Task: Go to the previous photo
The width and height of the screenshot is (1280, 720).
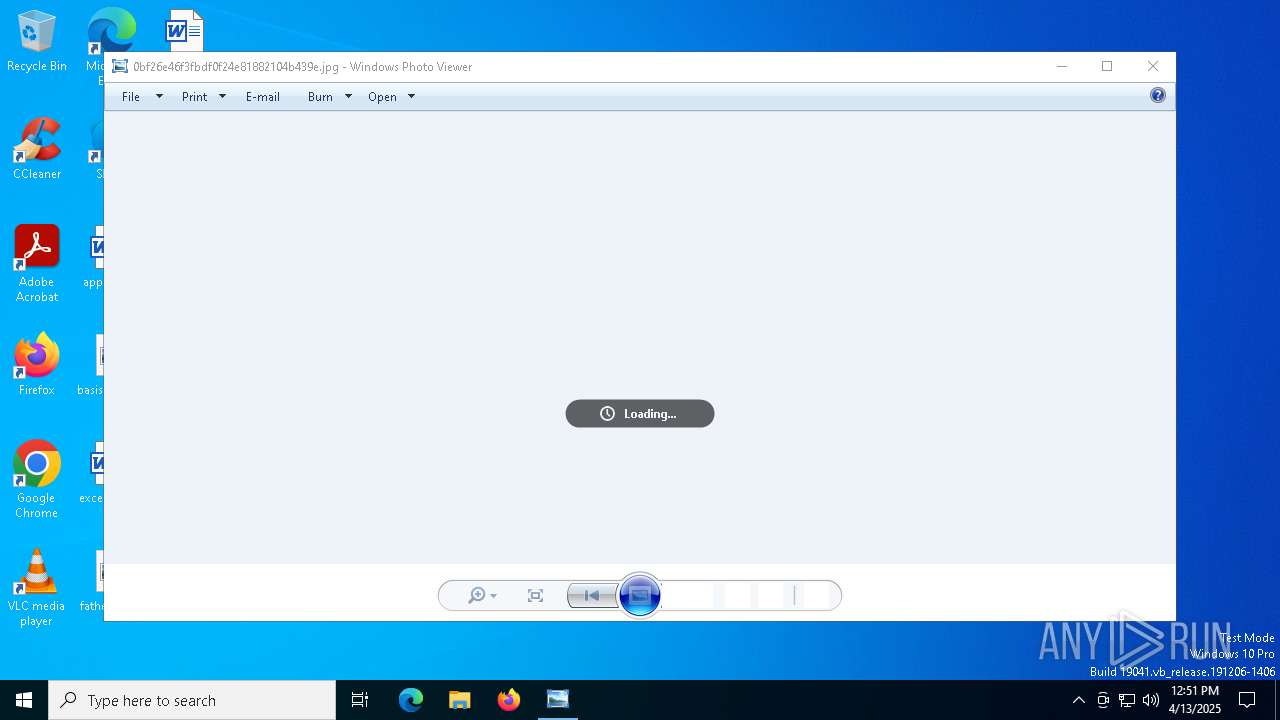Action: 592,596
